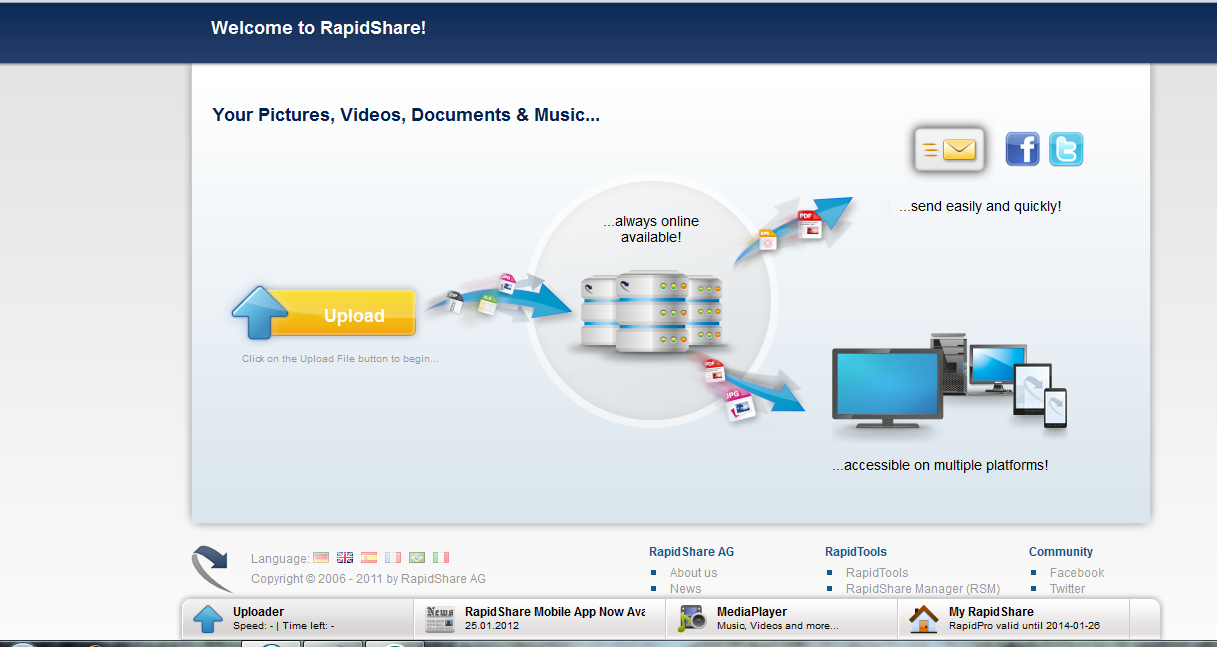Screen dimensions: 1217x647
Task: Click the Community footer heading
Action: 1061,552
